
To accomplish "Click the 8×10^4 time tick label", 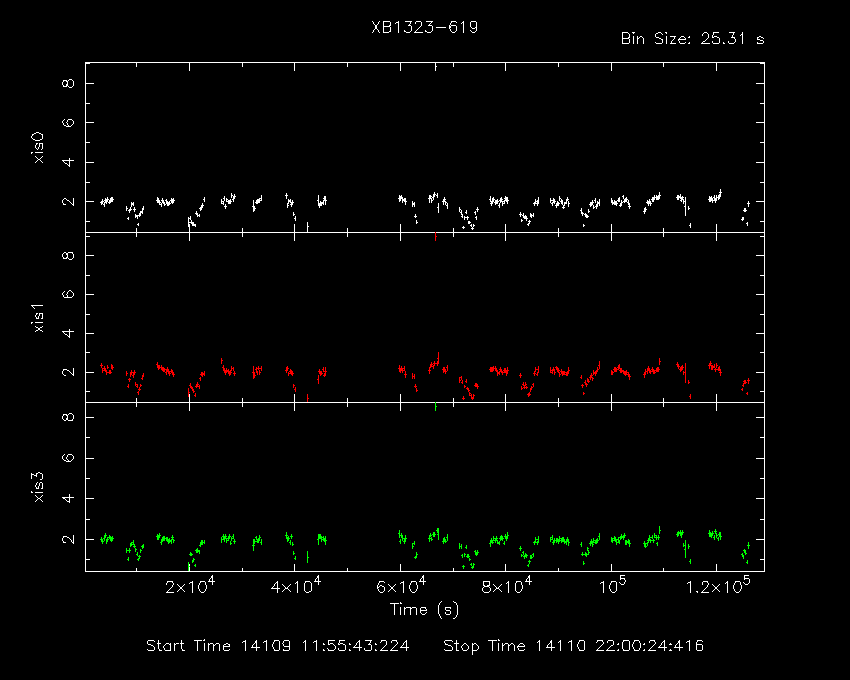I will coord(506,586).
